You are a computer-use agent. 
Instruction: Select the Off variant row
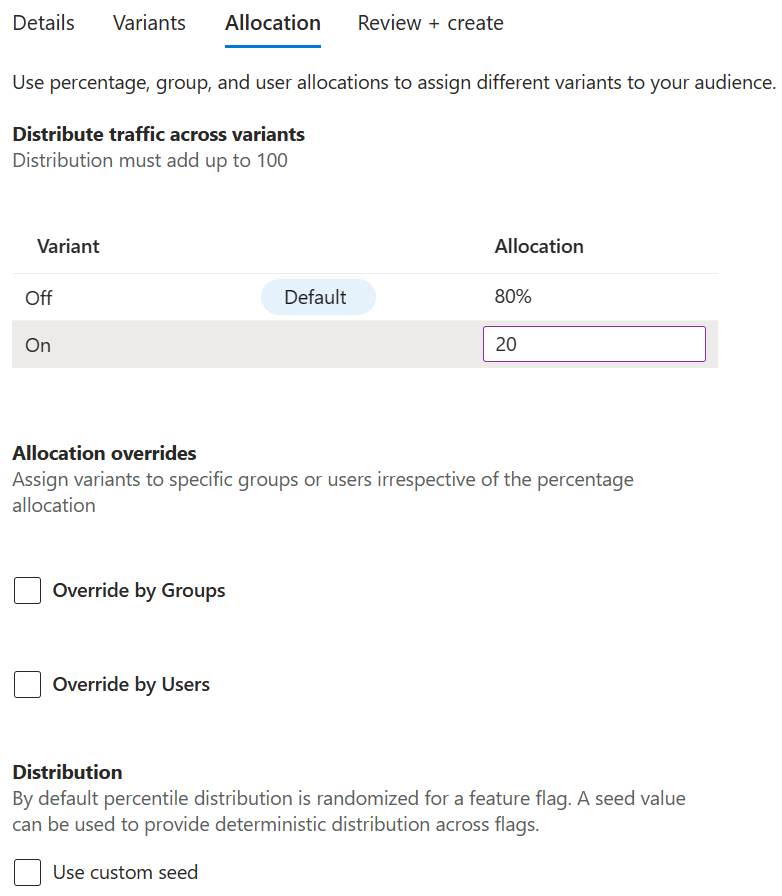click(150, 297)
